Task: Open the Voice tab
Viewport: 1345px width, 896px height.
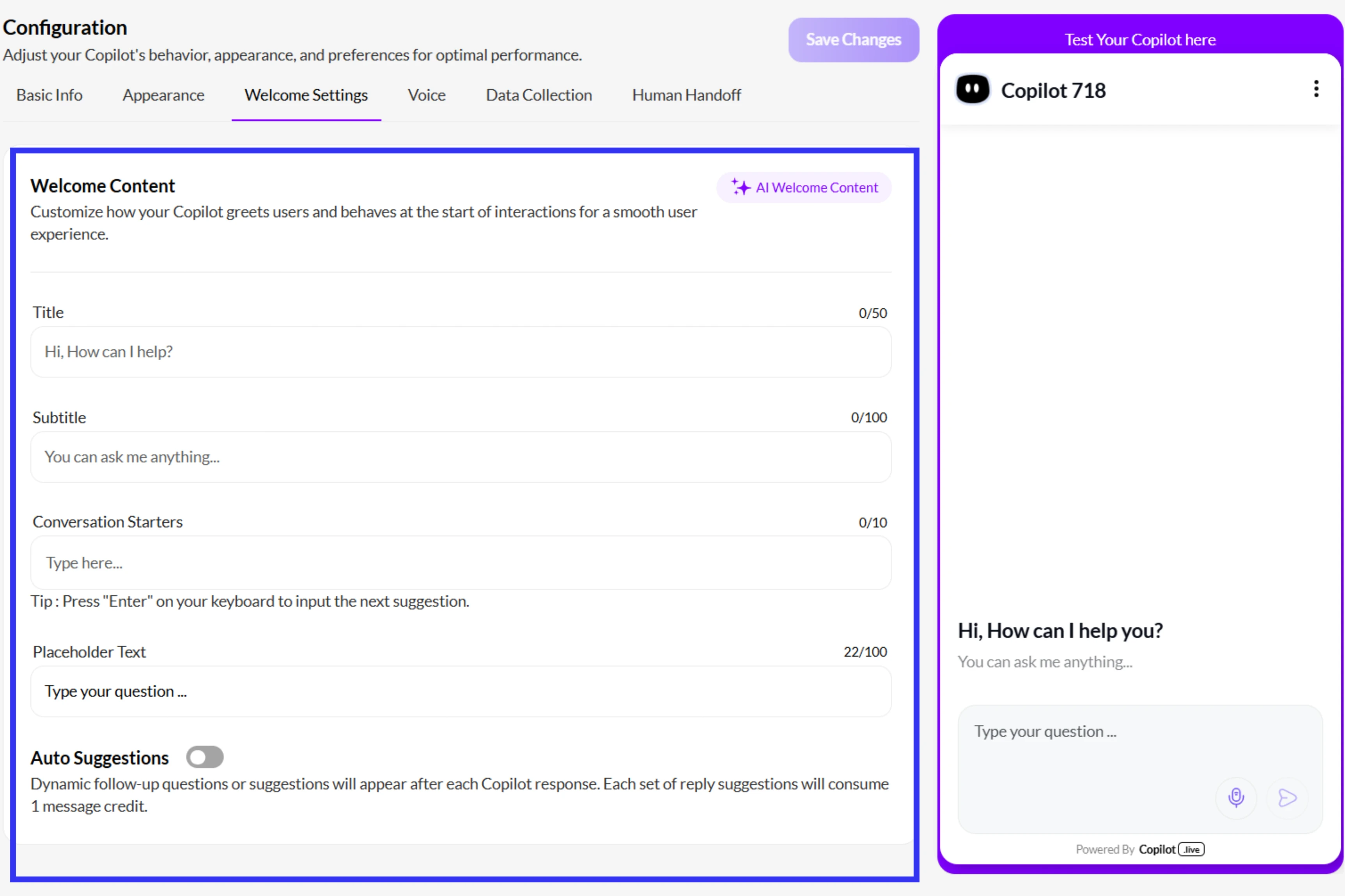Action: (426, 95)
